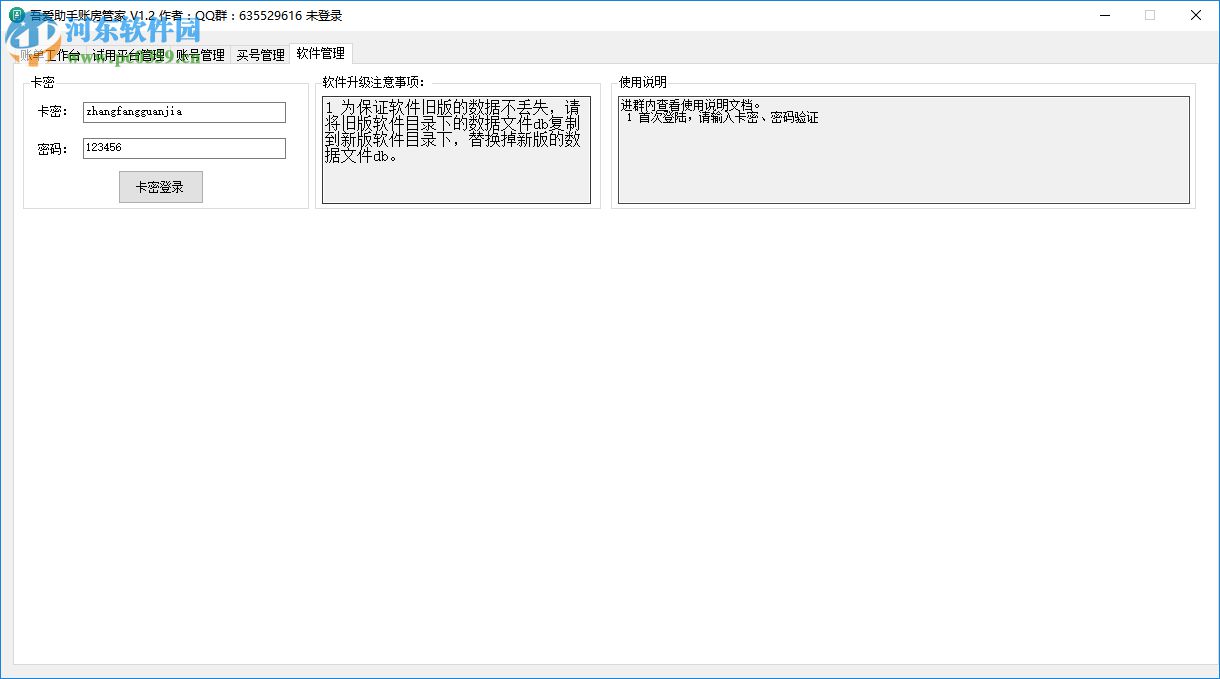Click the window title 吾爱助手账房管家 V1.2
The width and height of the screenshot is (1220, 679).
90,15
